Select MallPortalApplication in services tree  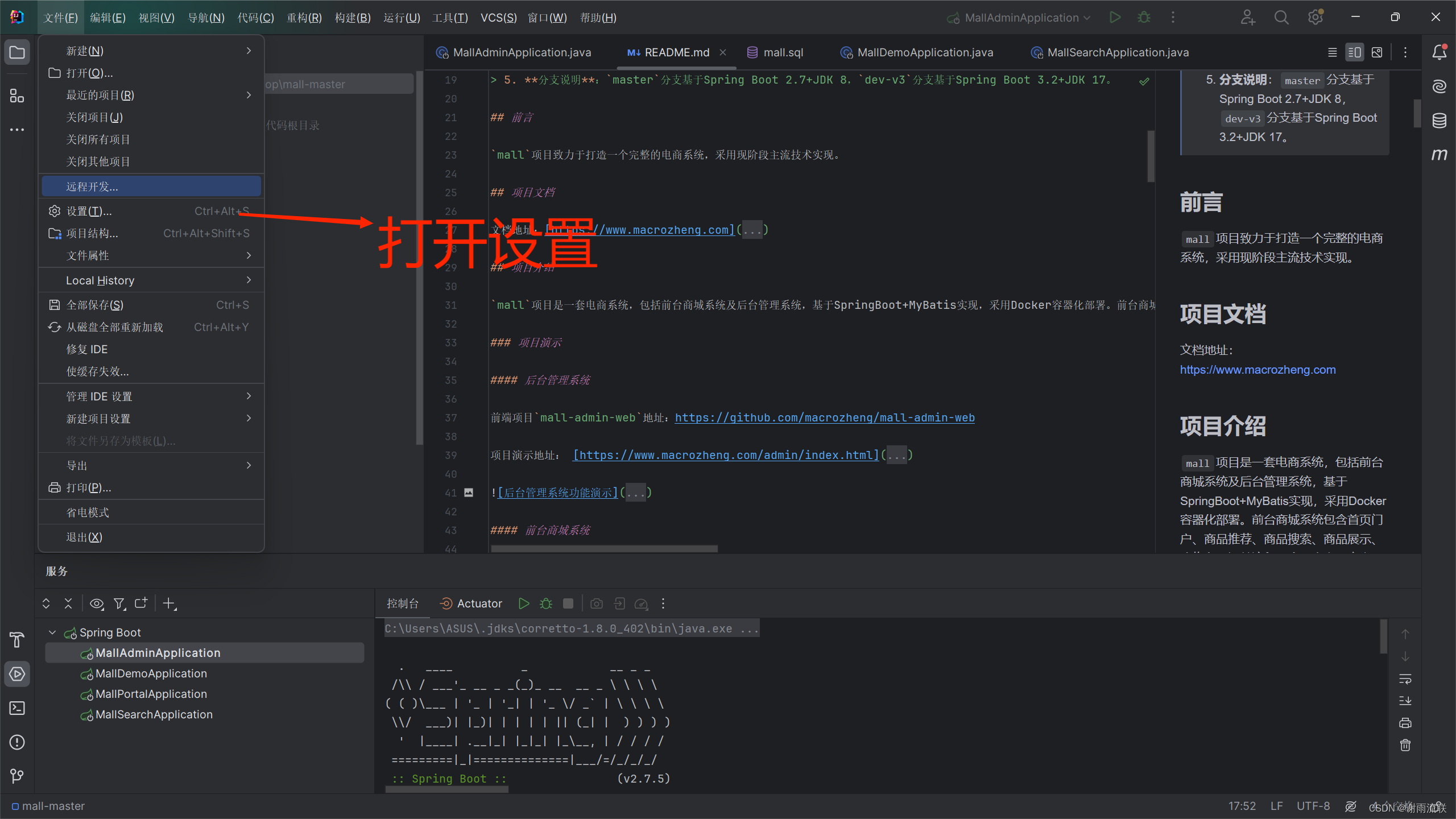[x=151, y=694]
